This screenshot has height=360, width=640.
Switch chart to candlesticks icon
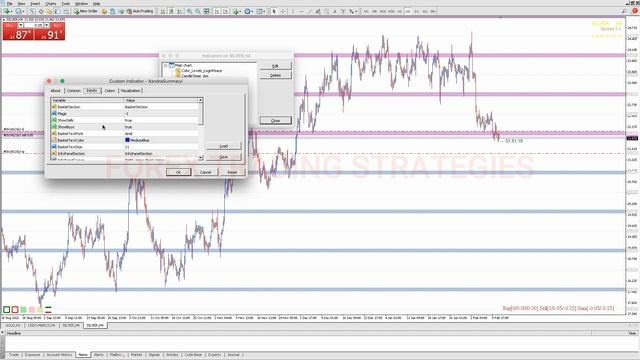(x=171, y=11)
